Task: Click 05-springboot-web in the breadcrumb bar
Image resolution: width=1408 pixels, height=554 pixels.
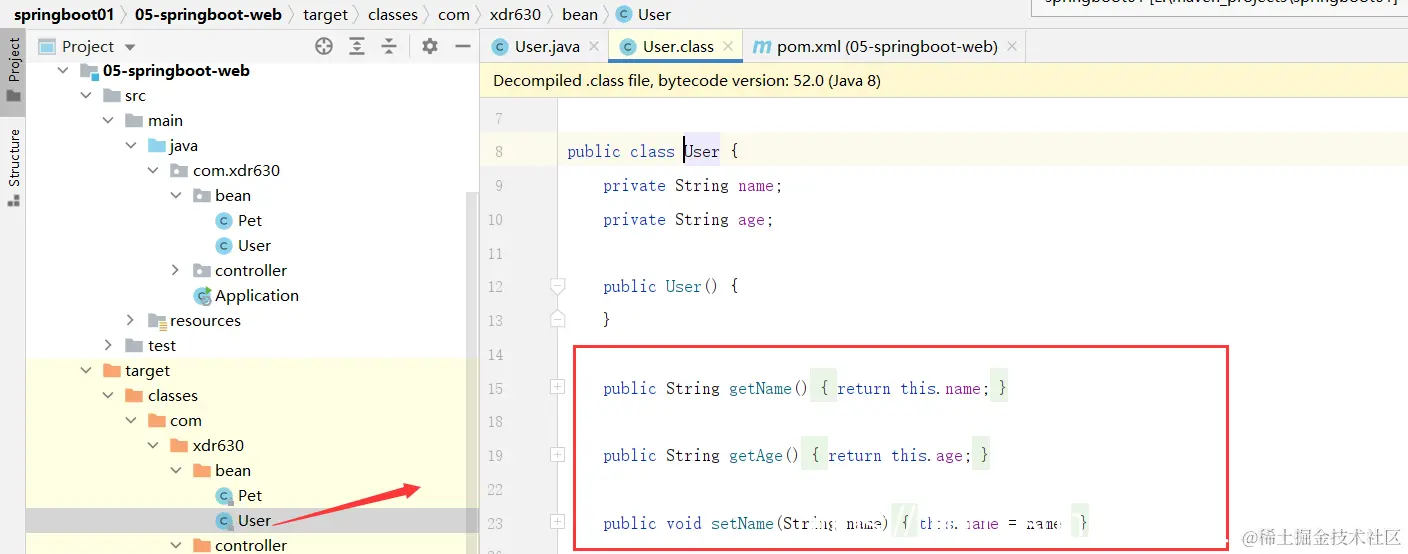Action: pyautogui.click(x=208, y=14)
